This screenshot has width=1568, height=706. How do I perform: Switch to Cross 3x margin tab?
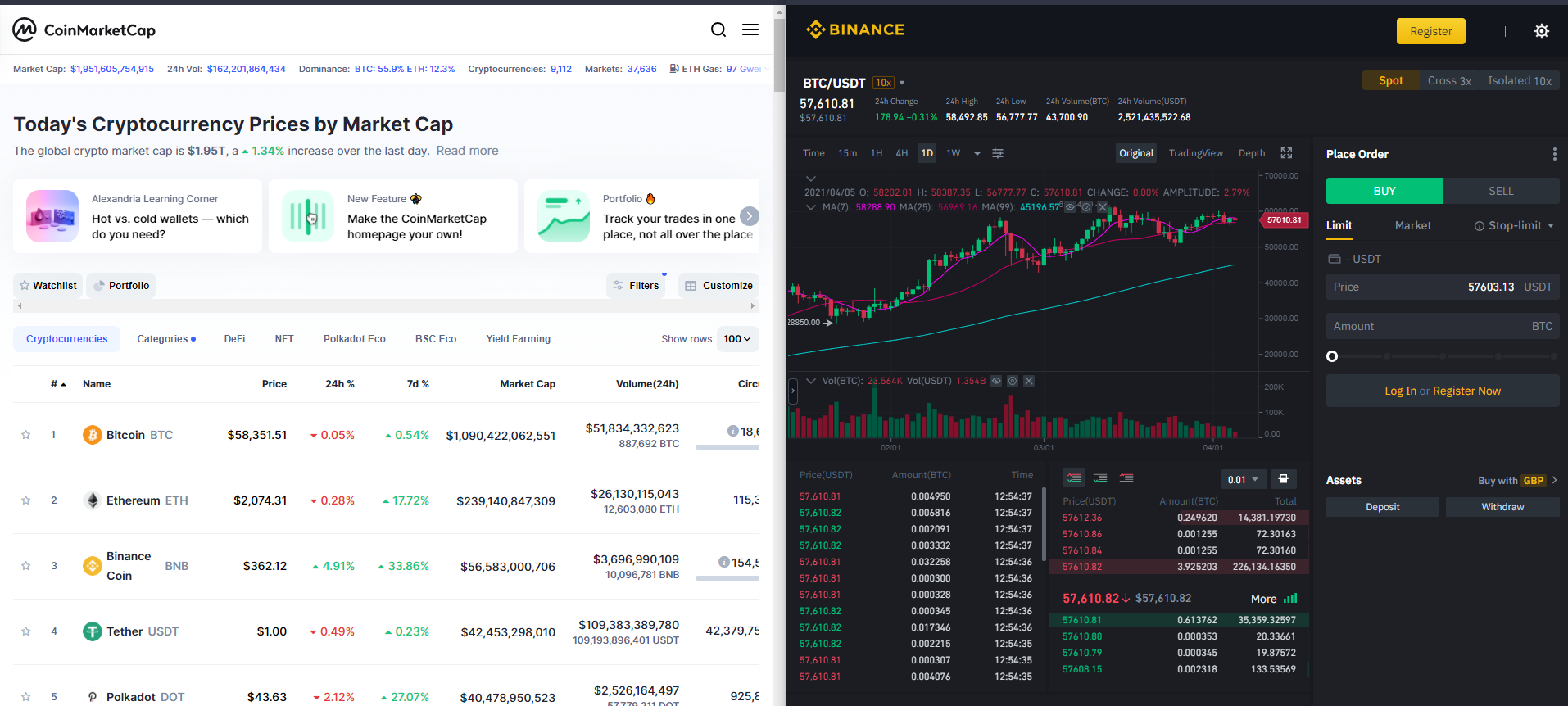click(1449, 81)
